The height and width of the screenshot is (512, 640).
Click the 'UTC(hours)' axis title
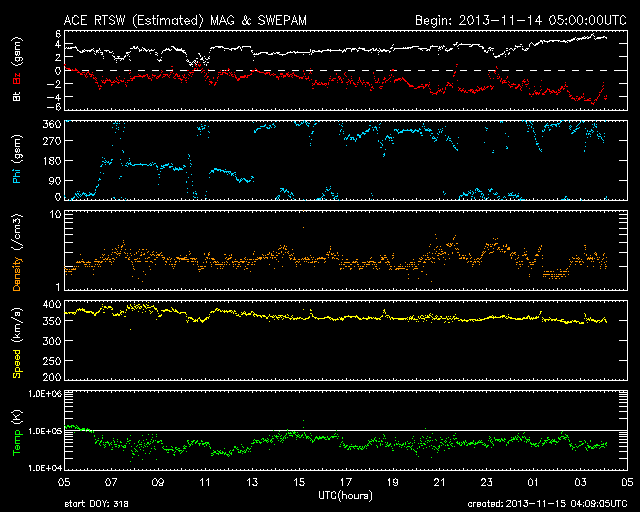coord(345,496)
